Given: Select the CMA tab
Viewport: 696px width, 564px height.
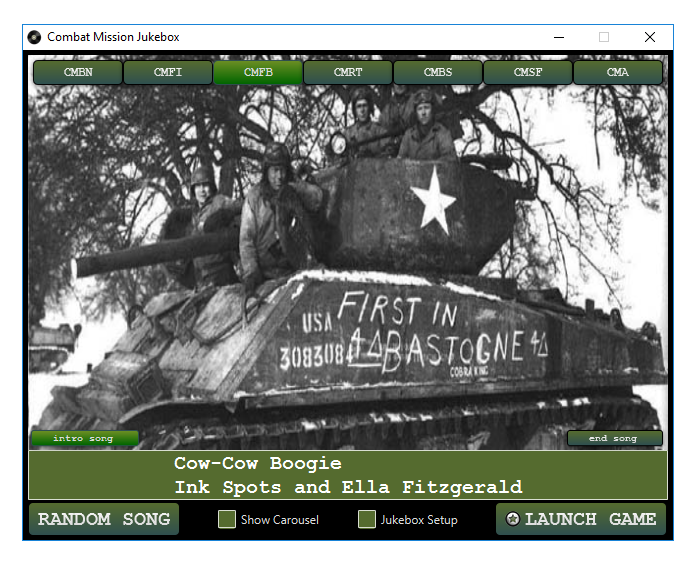Looking at the screenshot, I should coord(618,72).
